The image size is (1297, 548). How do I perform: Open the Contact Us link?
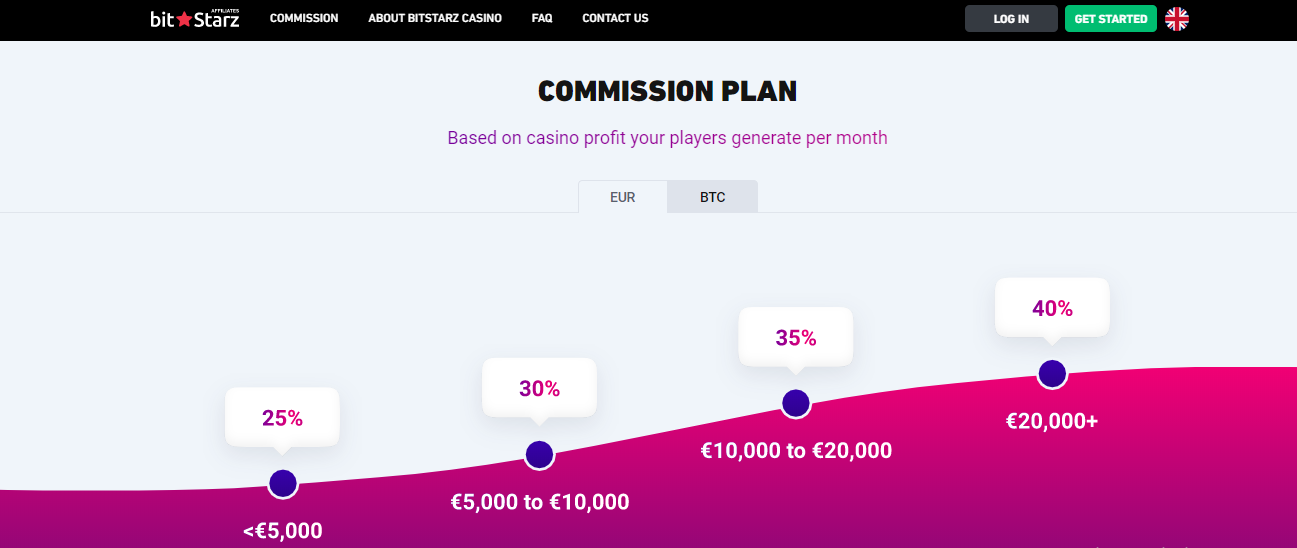click(x=615, y=18)
